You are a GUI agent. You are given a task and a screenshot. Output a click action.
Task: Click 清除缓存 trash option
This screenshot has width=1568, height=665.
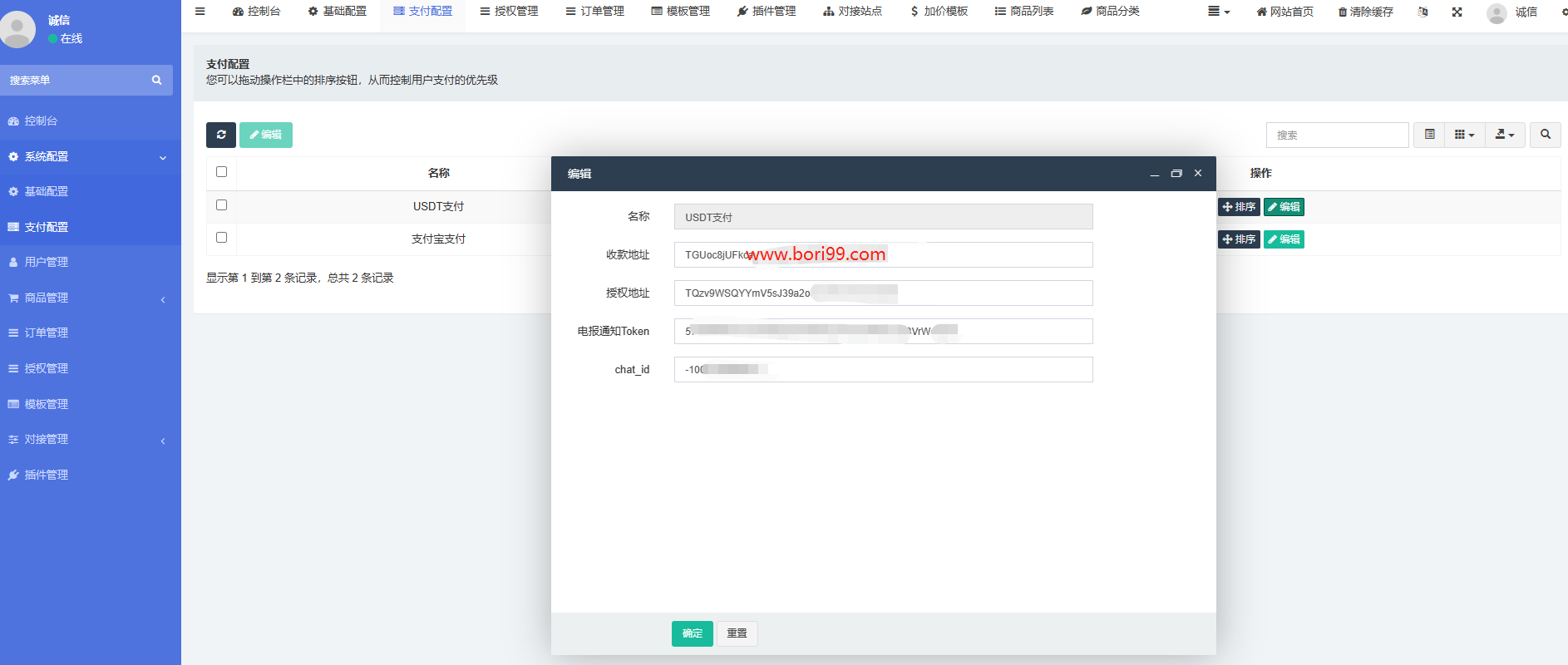1365,12
